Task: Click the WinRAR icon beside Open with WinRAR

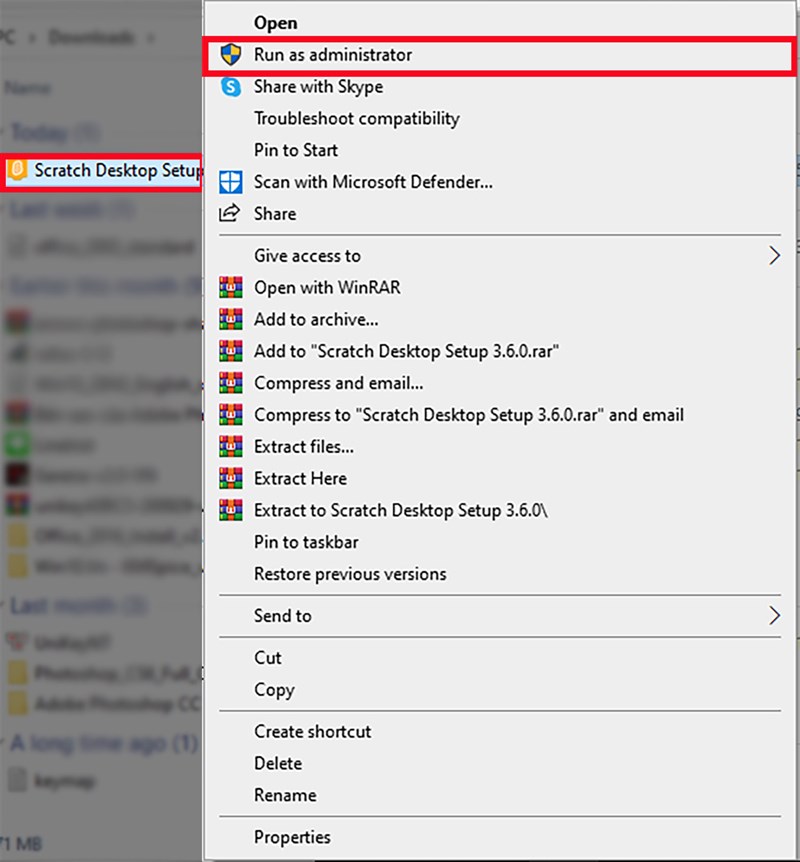Action: coord(230,288)
